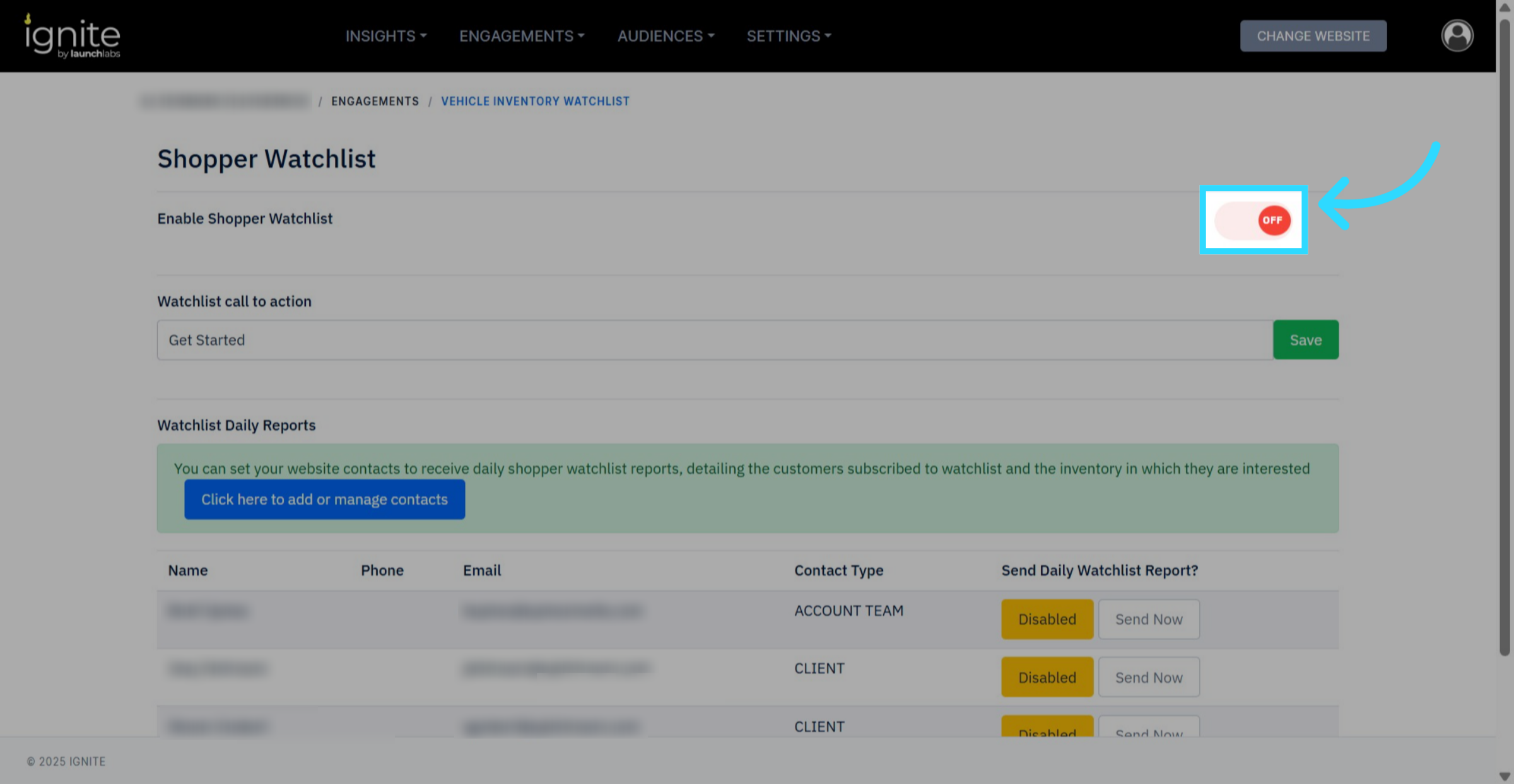Save the watchlist call to action
The height and width of the screenshot is (784, 1514).
point(1305,340)
